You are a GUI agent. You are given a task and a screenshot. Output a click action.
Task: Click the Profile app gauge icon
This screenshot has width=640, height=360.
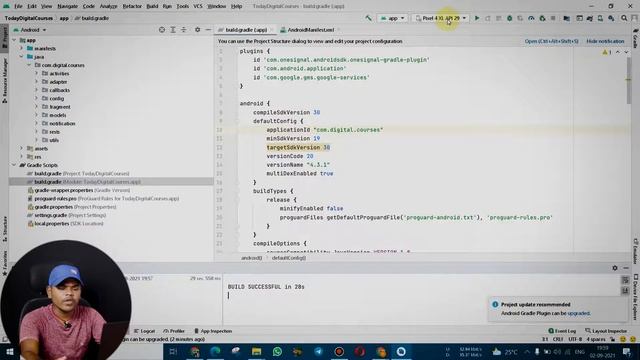[531, 18]
